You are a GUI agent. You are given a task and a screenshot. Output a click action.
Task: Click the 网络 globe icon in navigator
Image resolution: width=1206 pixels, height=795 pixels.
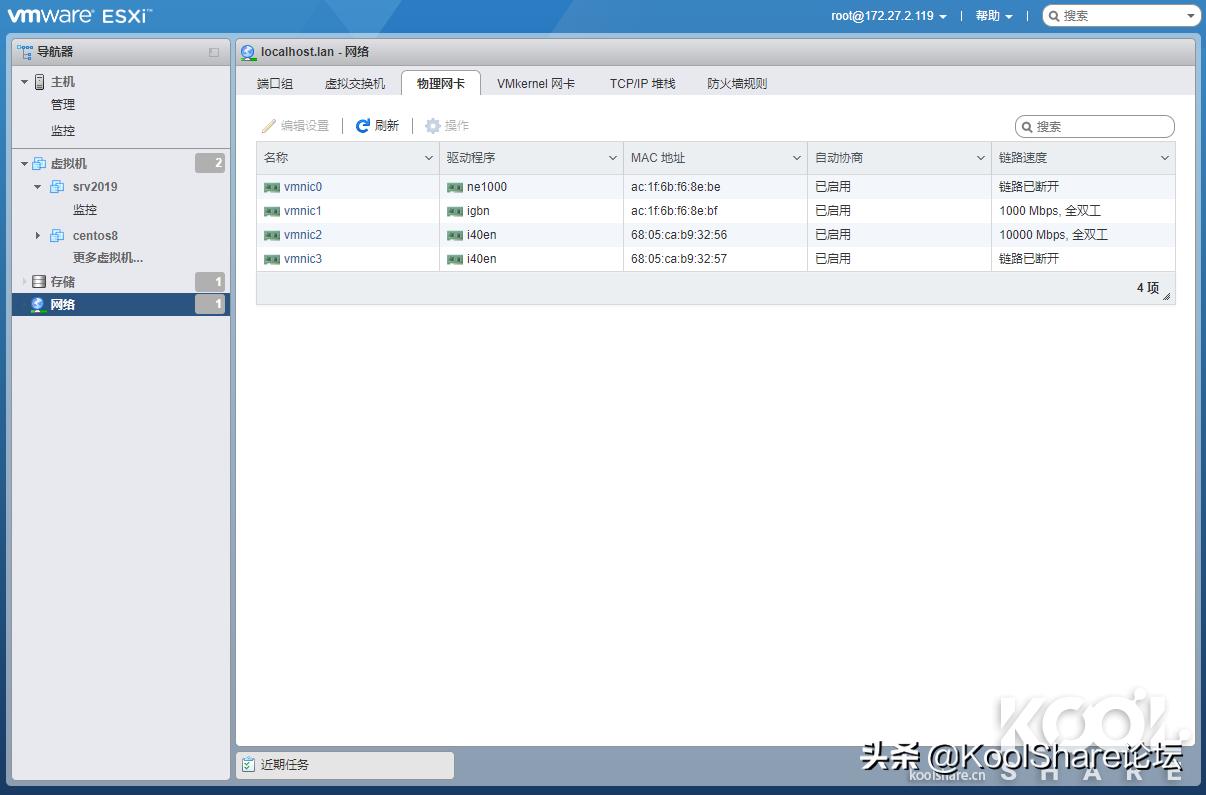tap(37, 304)
